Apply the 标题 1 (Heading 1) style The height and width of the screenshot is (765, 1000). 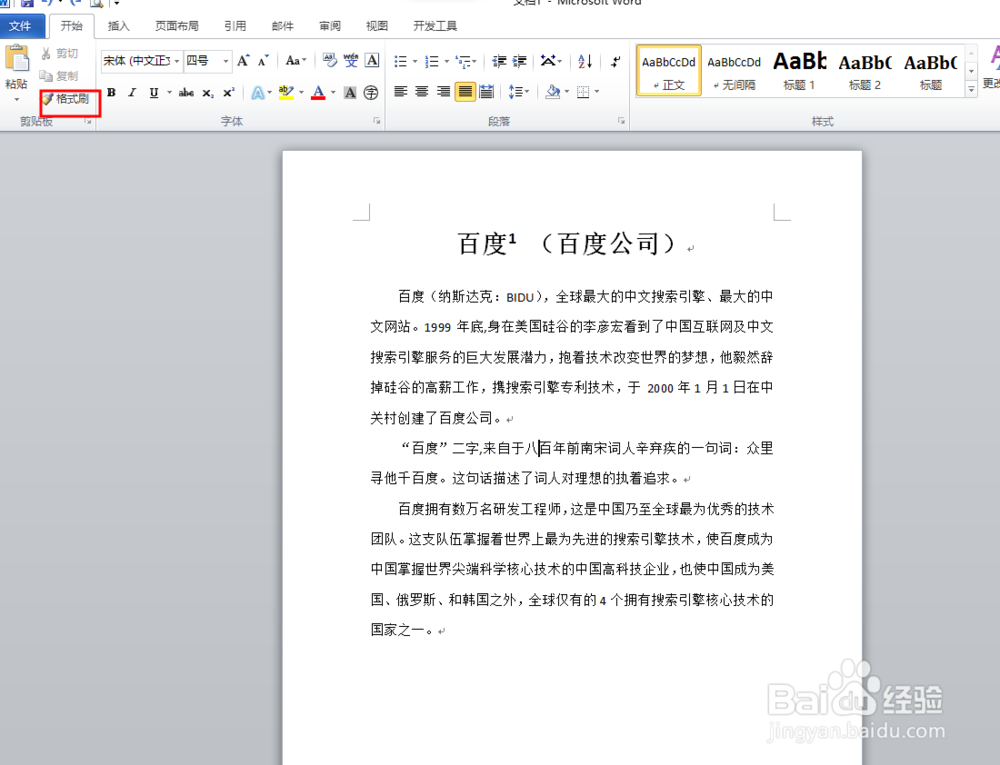[x=799, y=70]
